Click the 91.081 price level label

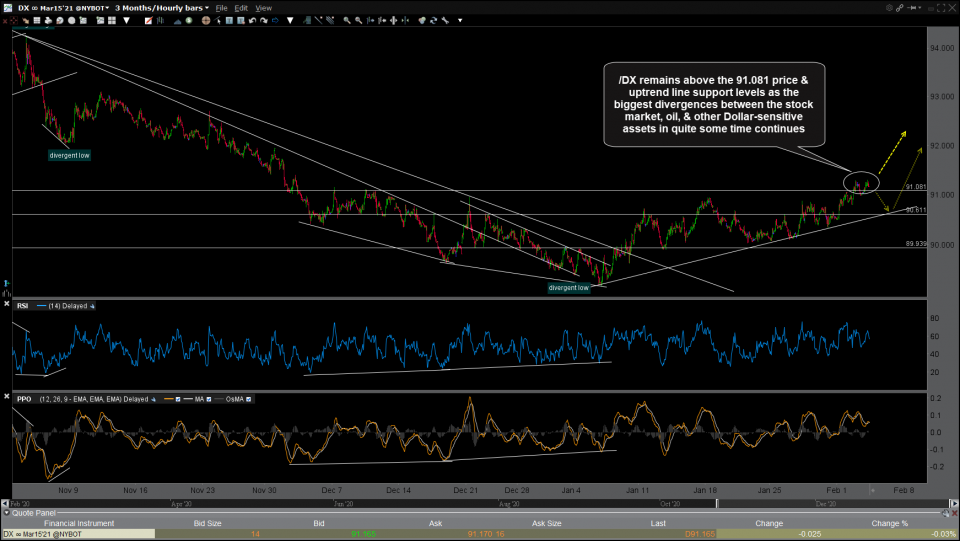pos(915,187)
